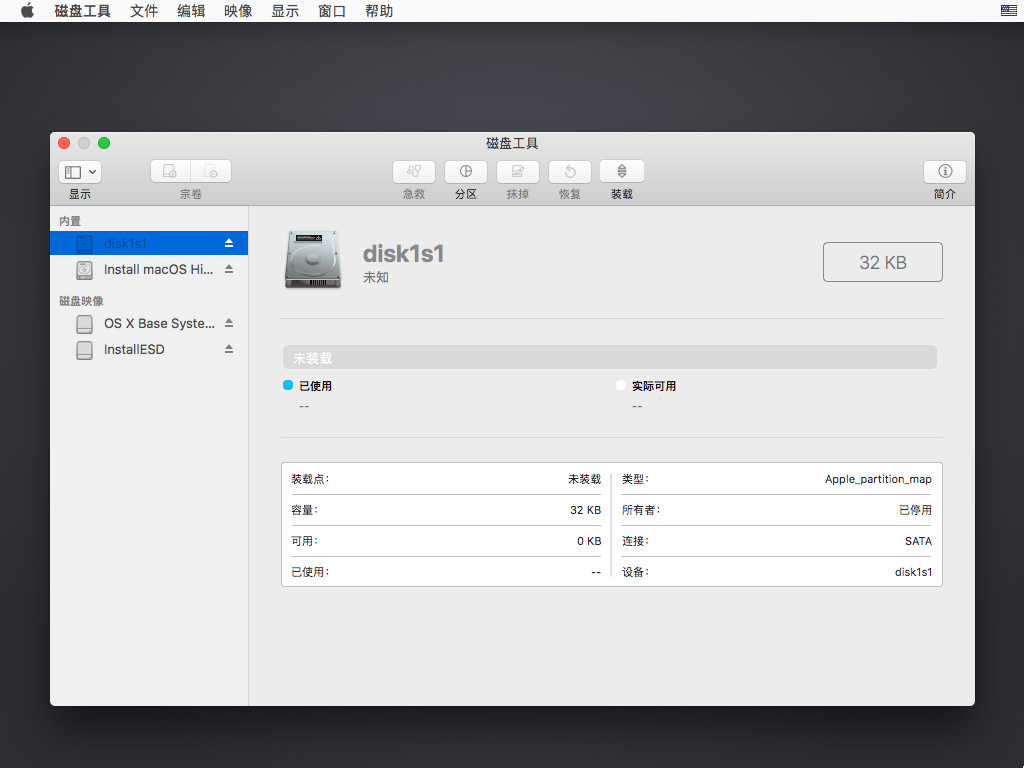Open the 磁盘工具 application menu
This screenshot has height=768, width=1024.
(x=82, y=10)
